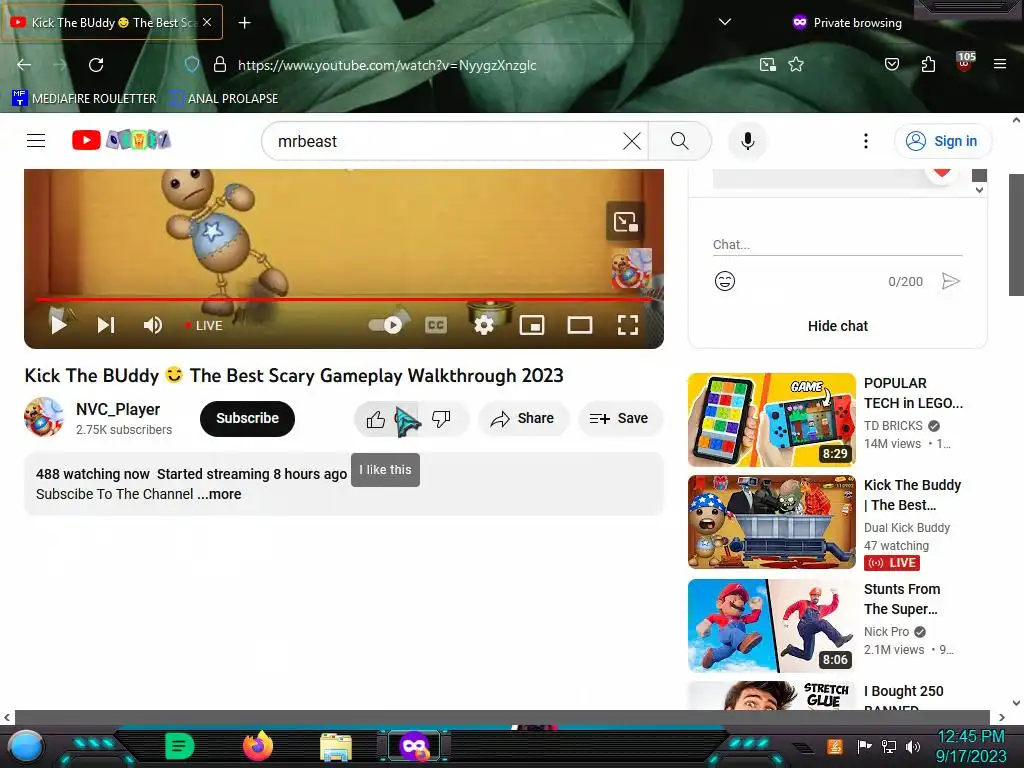Screen dimensions: 1024x768
Task: Clear the search query
Action: tap(632, 141)
